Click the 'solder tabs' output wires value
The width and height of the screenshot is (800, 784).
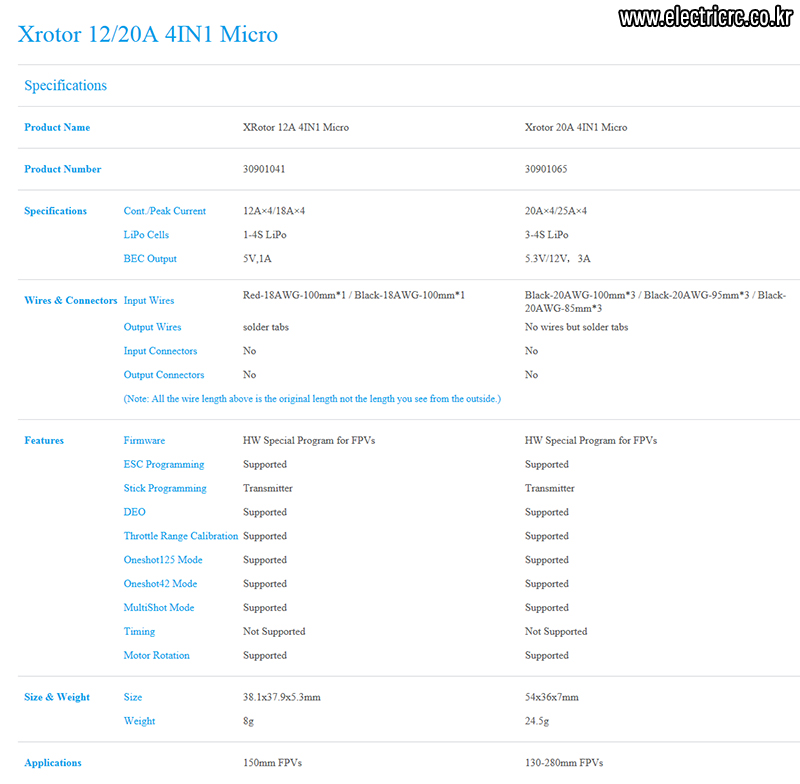click(266, 327)
